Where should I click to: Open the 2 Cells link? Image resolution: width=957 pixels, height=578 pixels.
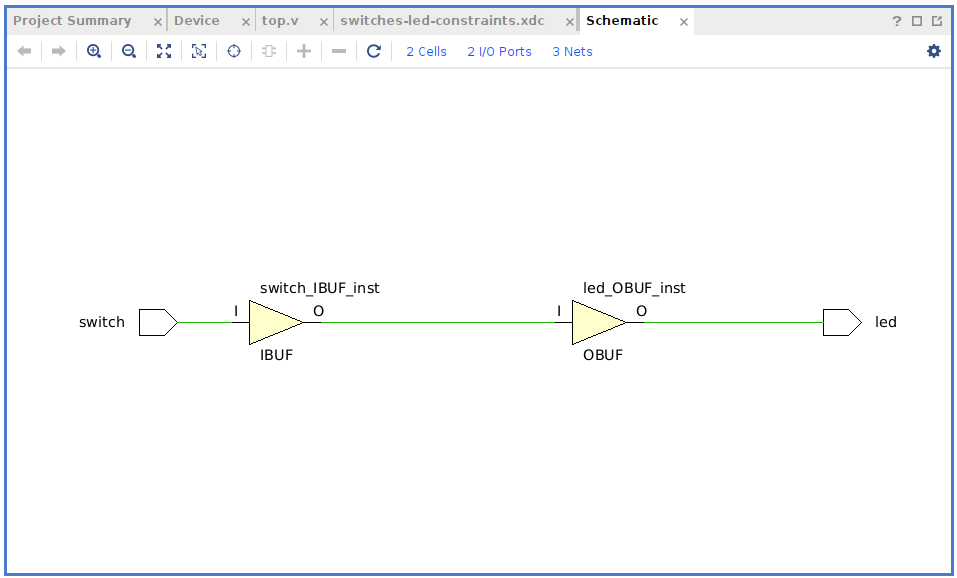pyautogui.click(x=426, y=51)
